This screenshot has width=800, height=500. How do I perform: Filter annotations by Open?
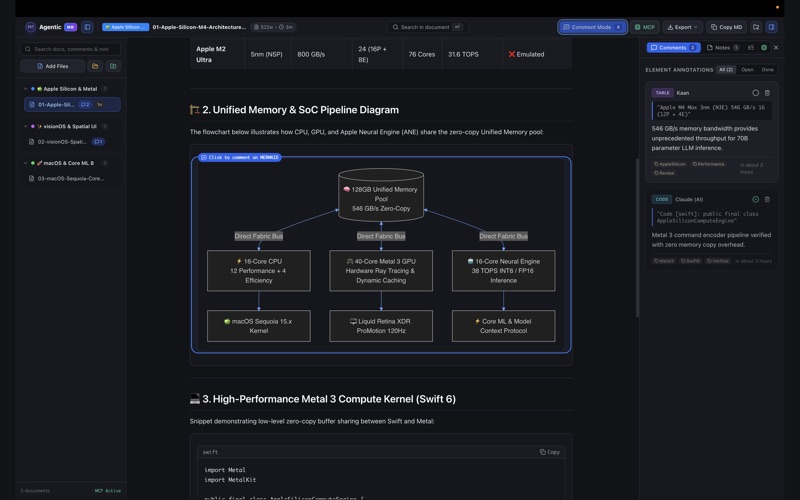[x=747, y=69]
